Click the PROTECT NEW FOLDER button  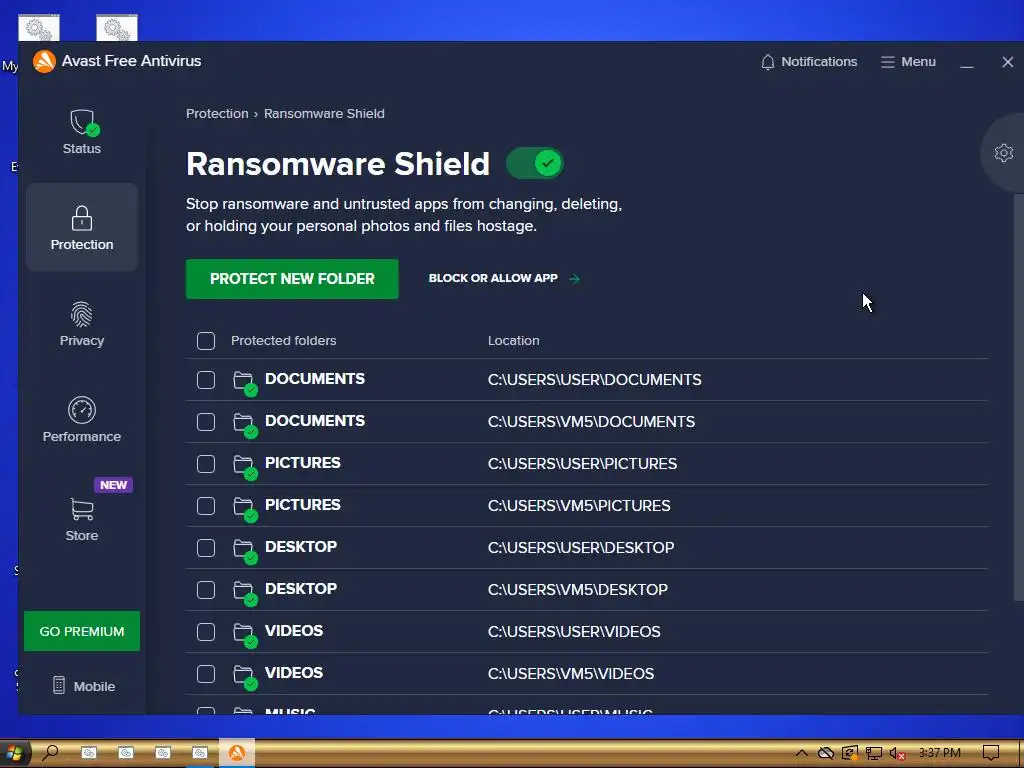pyautogui.click(x=292, y=279)
